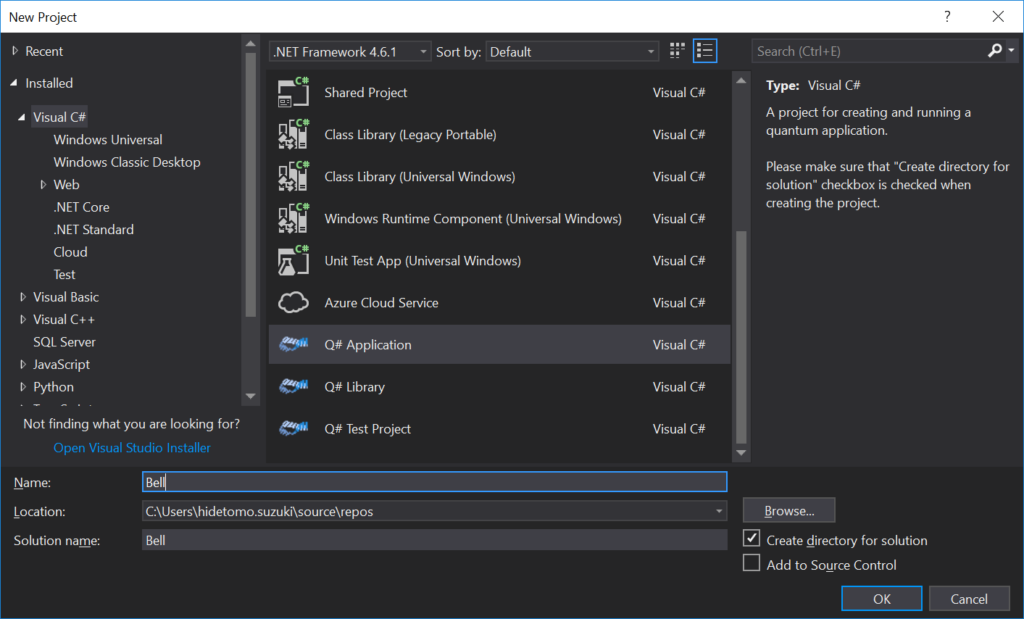Open the Sort by Default dropdown
The image size is (1024, 619).
pyautogui.click(x=571, y=52)
